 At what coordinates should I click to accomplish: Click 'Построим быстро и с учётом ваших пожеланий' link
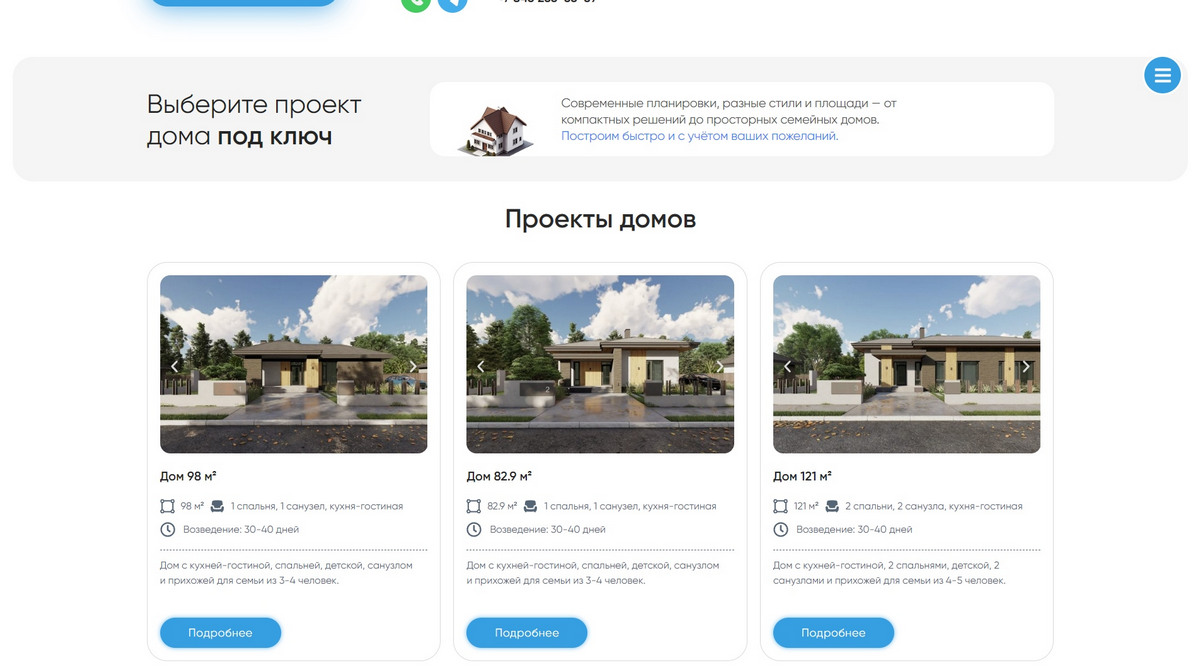click(699, 136)
